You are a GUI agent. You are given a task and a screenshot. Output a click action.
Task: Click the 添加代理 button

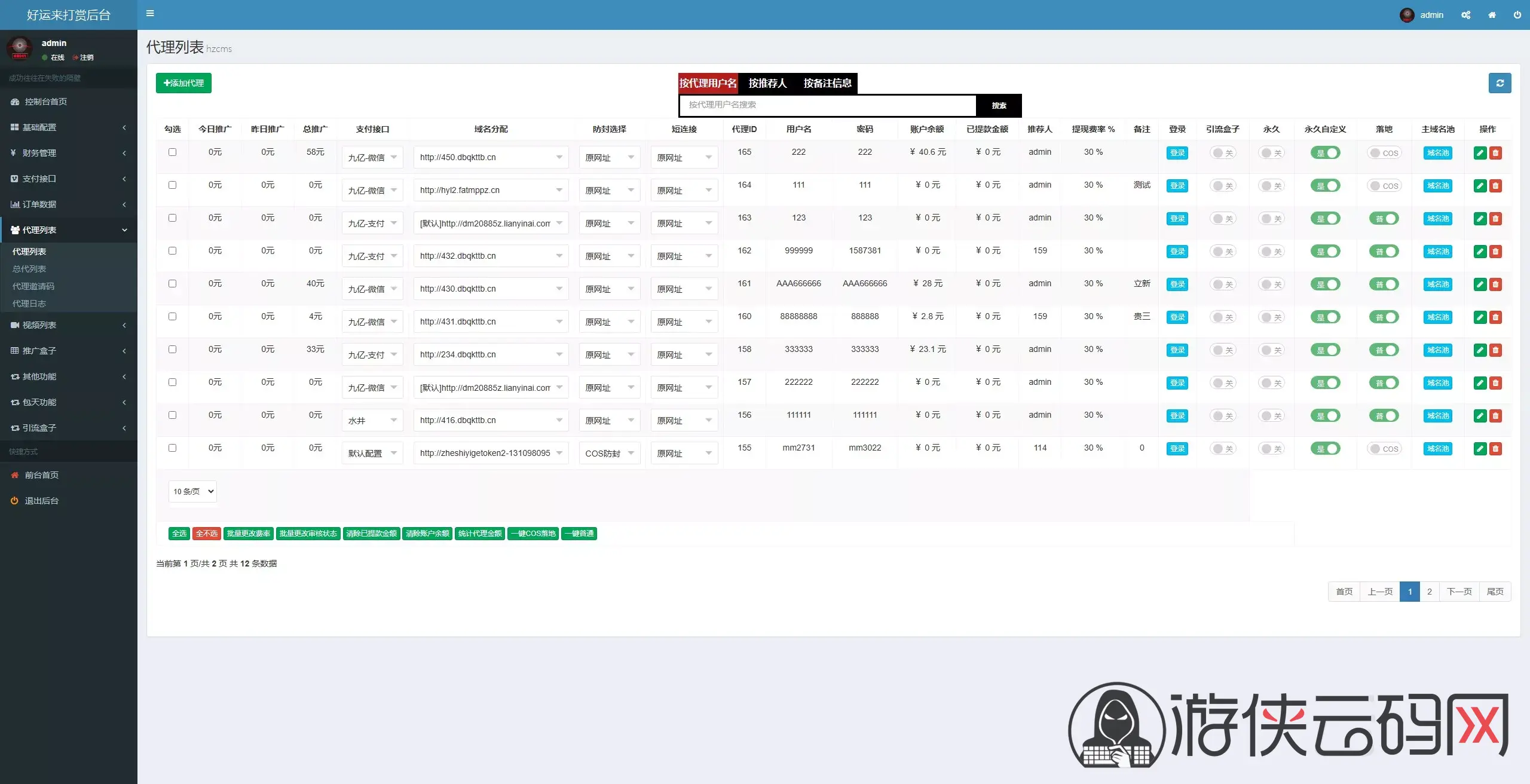click(x=183, y=83)
